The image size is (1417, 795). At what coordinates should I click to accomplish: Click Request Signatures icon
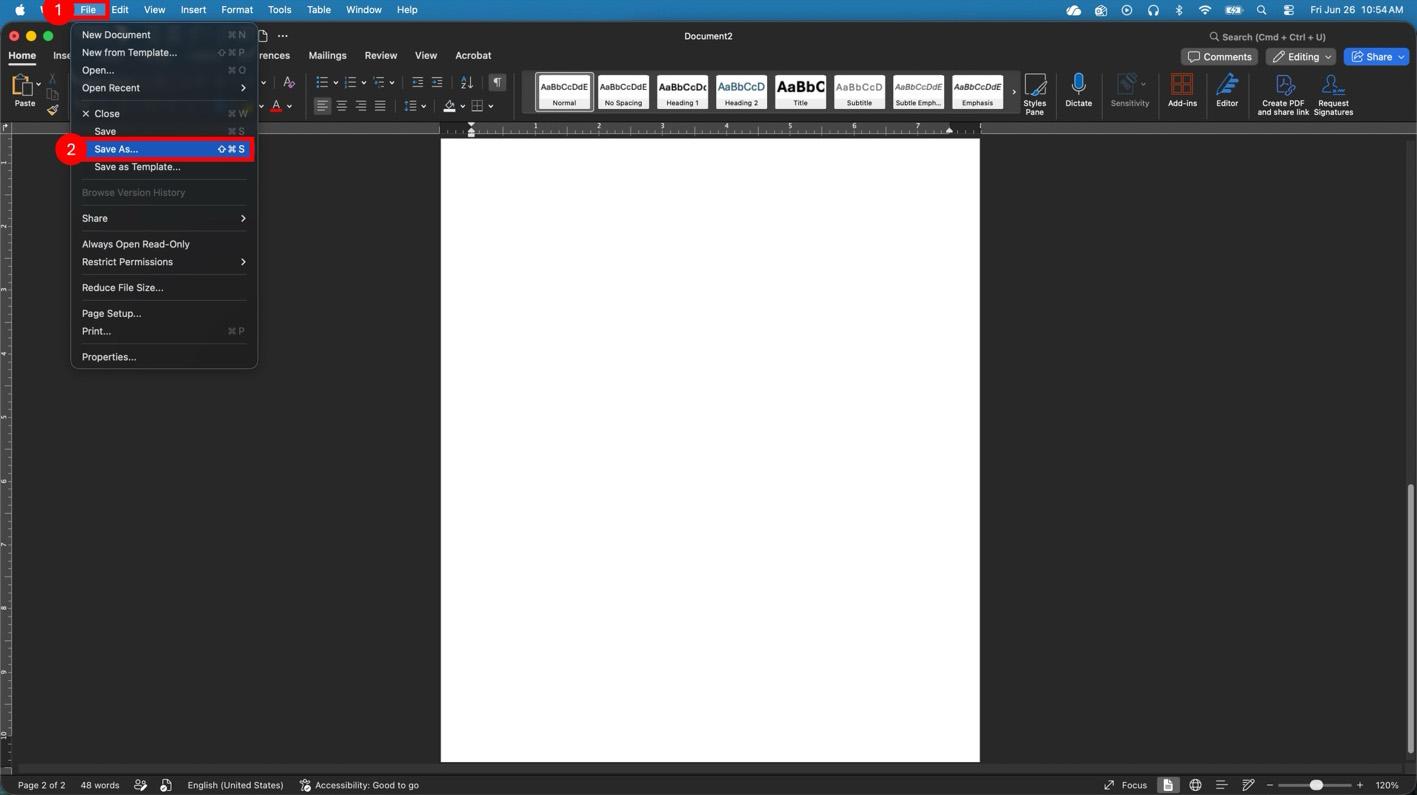(x=1333, y=94)
